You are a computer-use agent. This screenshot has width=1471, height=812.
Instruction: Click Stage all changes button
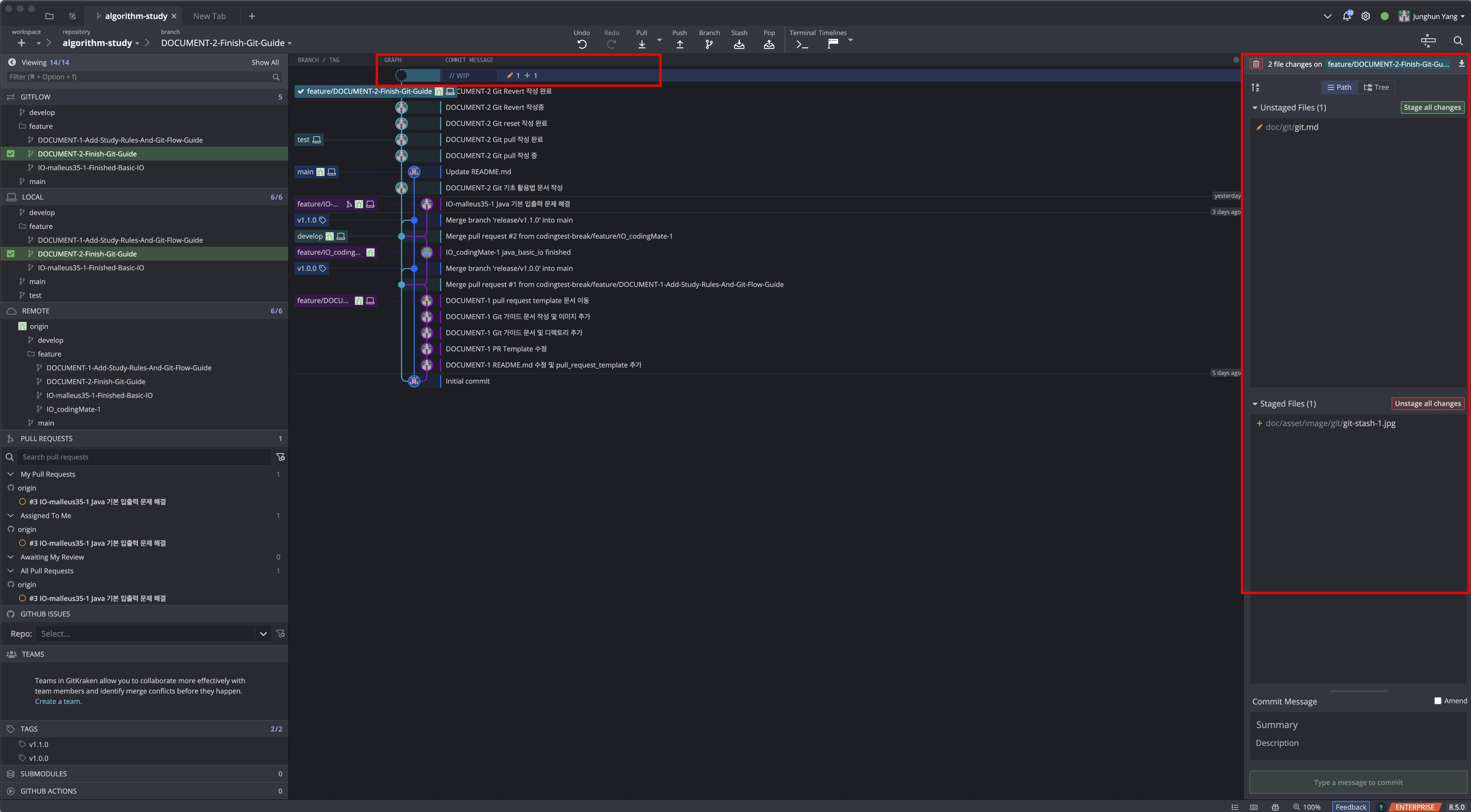1432,107
